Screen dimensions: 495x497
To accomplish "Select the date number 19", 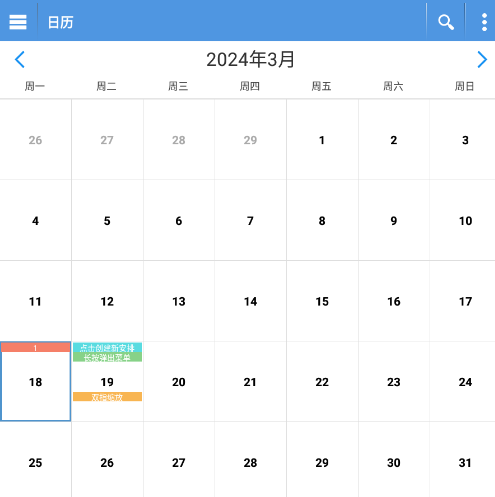I will click(107, 382).
